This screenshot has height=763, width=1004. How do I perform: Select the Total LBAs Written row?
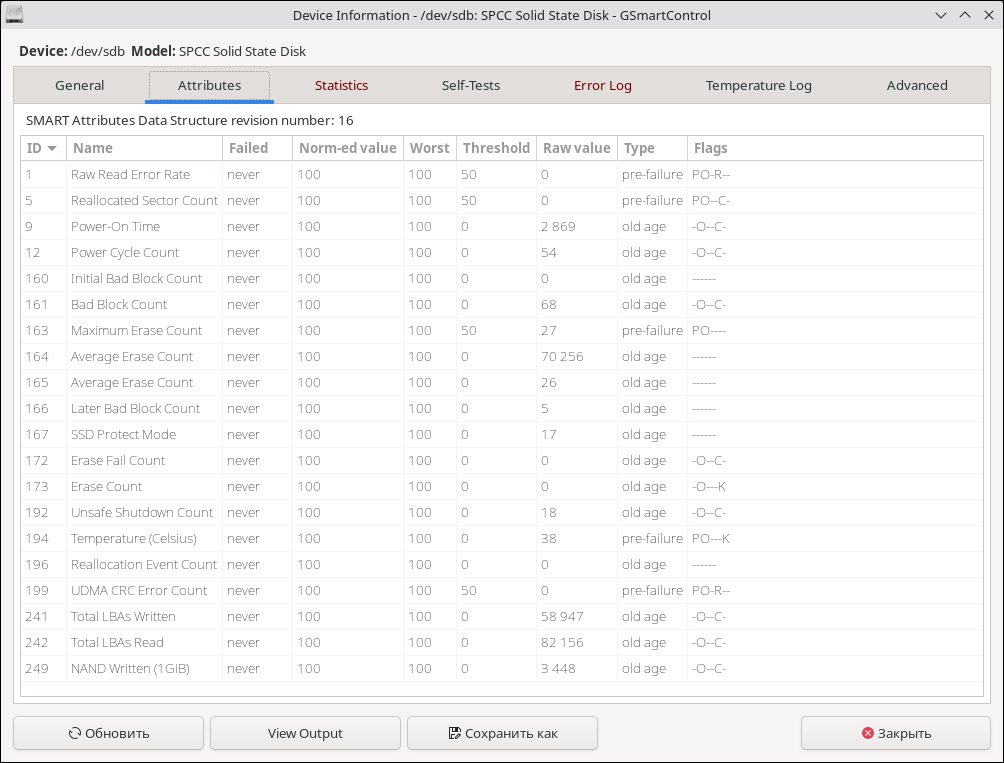point(123,616)
